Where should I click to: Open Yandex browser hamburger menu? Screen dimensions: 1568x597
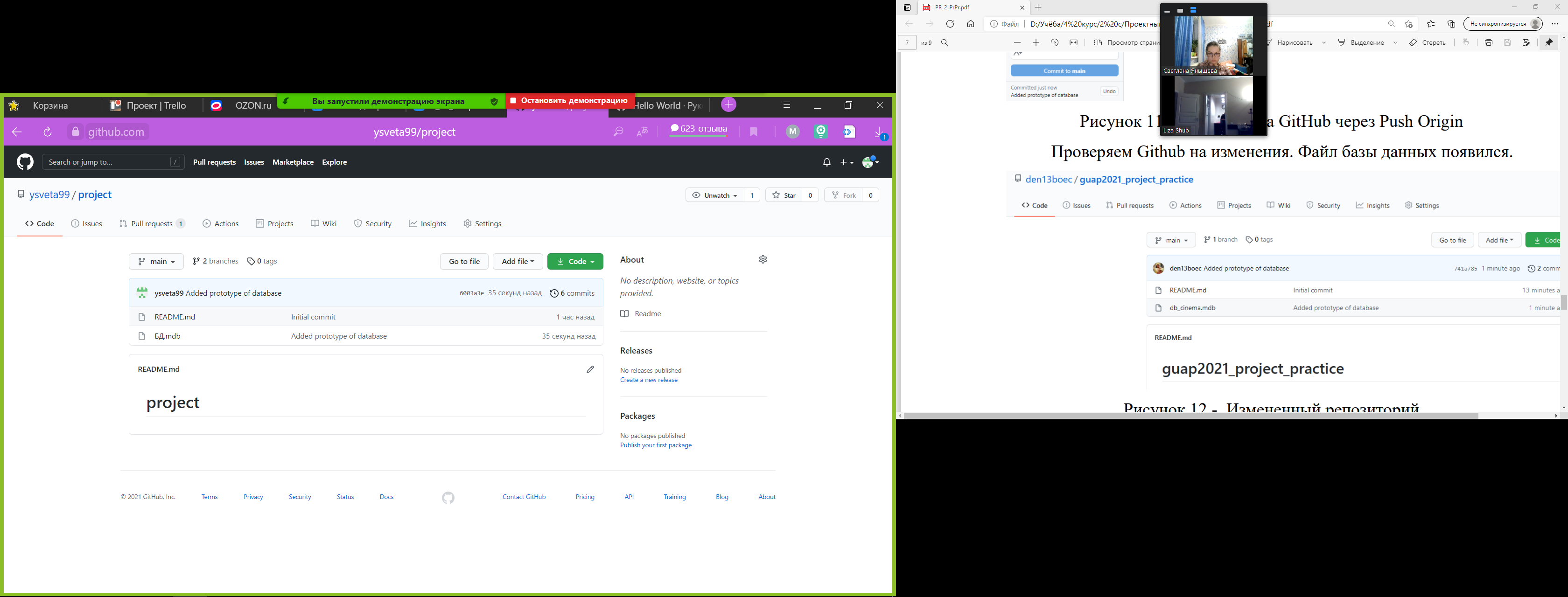pyautogui.click(x=786, y=105)
